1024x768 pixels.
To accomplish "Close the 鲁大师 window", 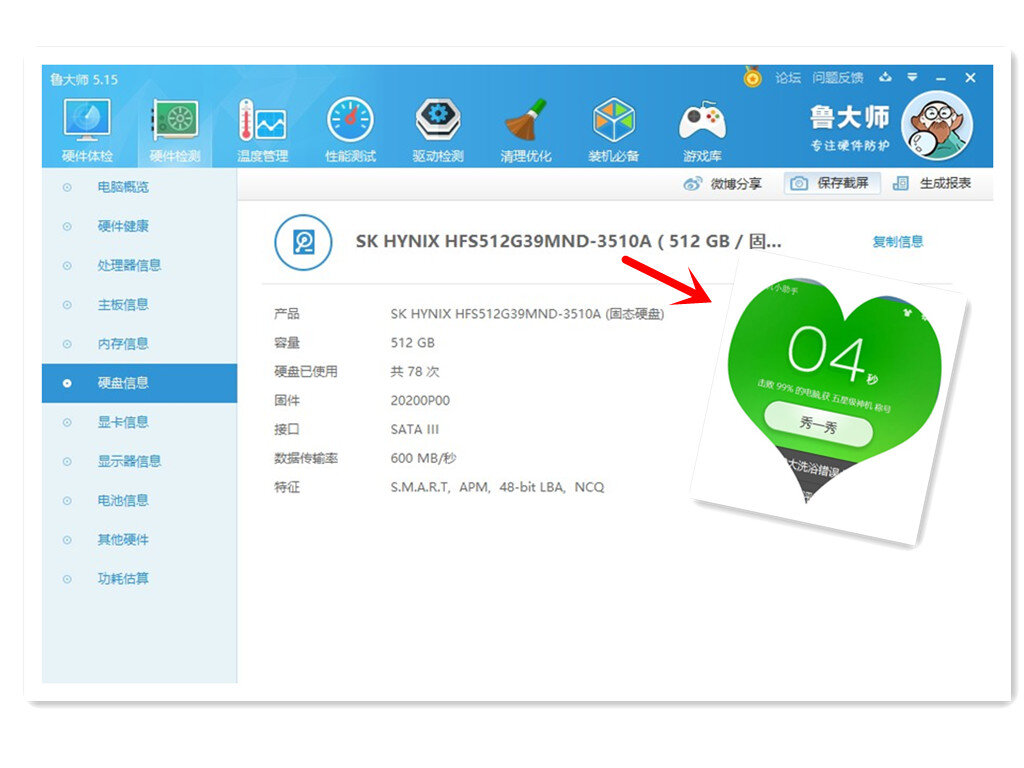I will (x=970, y=78).
